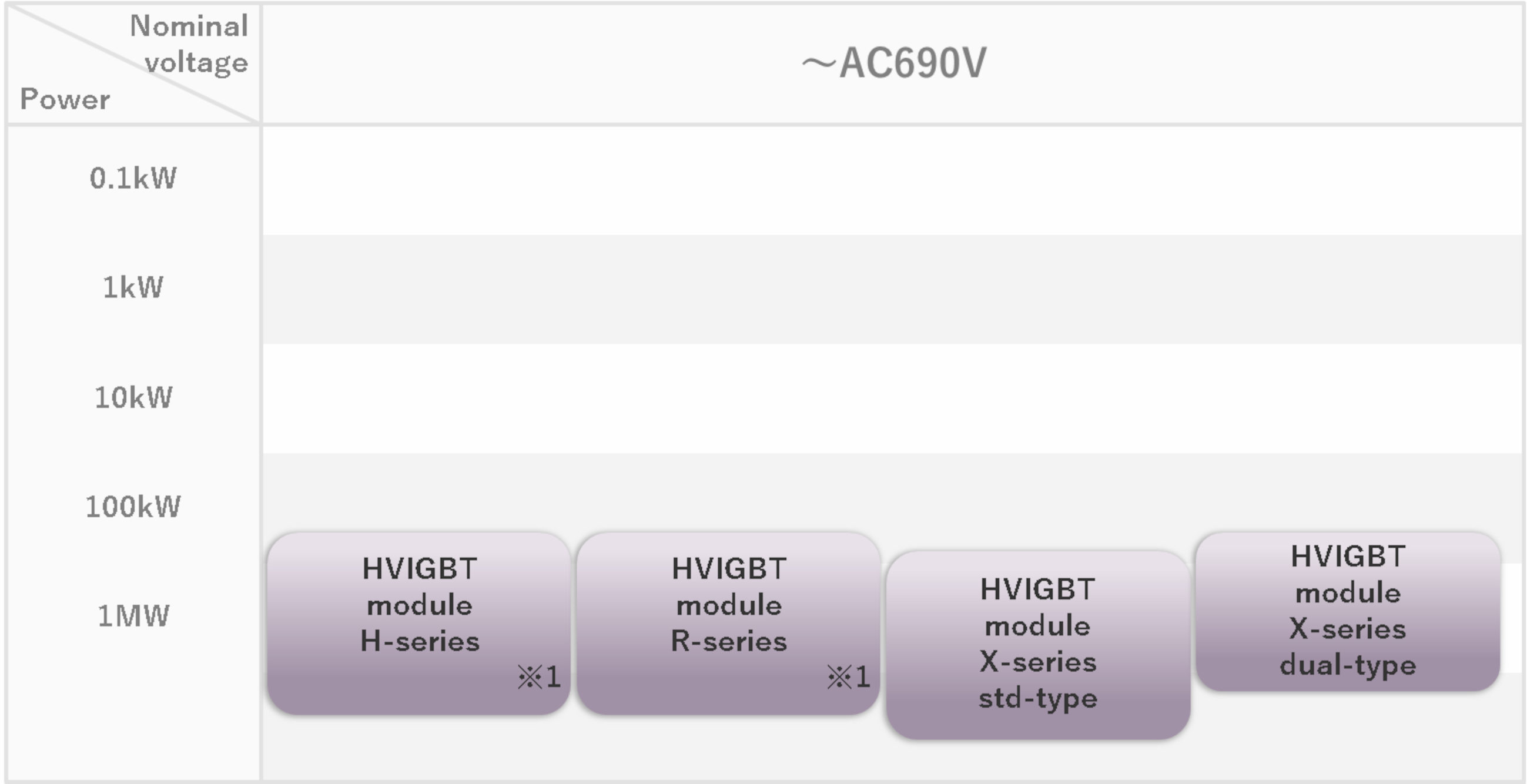This screenshot has height=784, width=1527.
Task: Click the empty 0.1kW row cell
Action: coord(893,180)
